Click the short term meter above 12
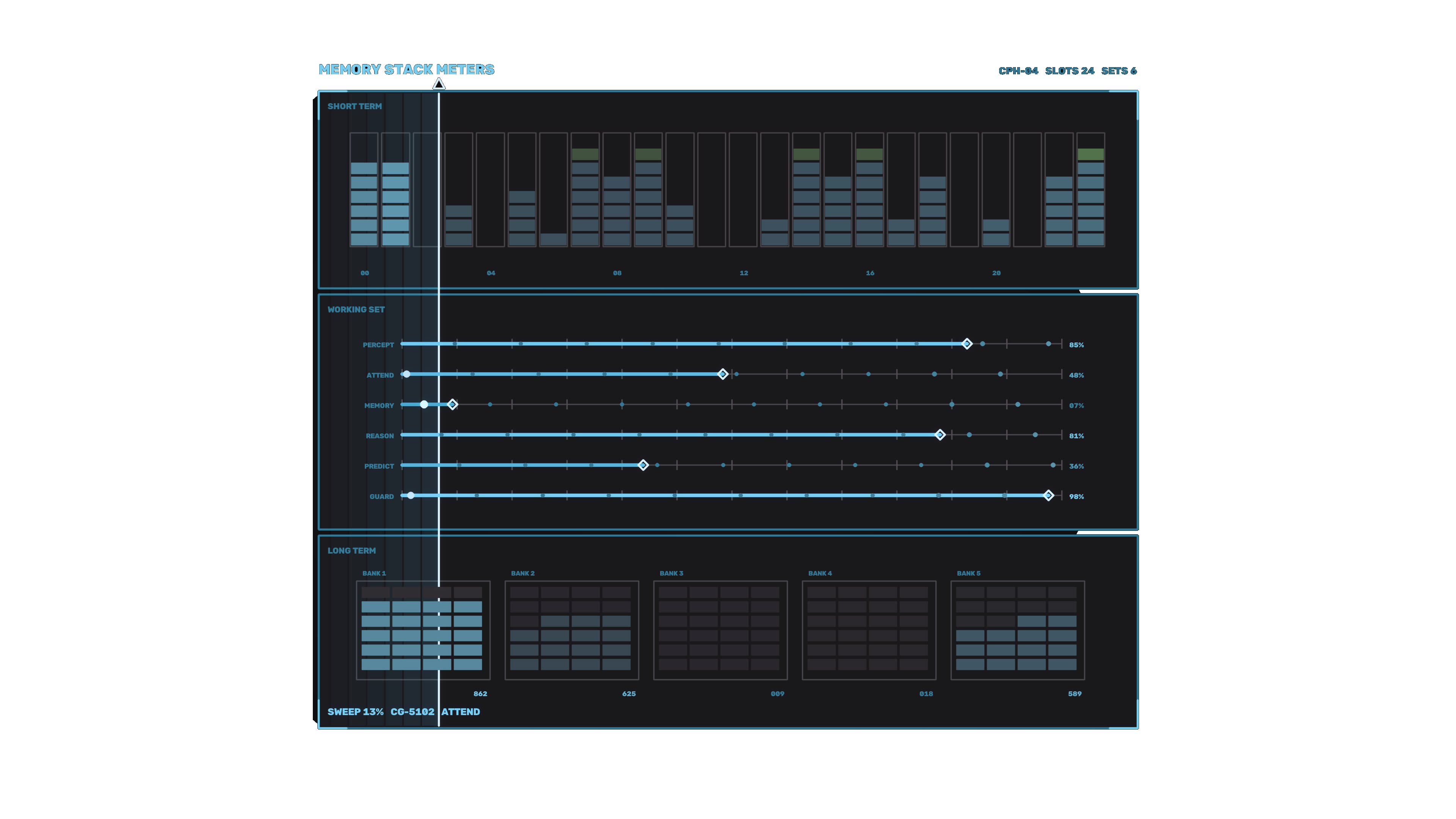This screenshot has height=819, width=1456. (743, 190)
